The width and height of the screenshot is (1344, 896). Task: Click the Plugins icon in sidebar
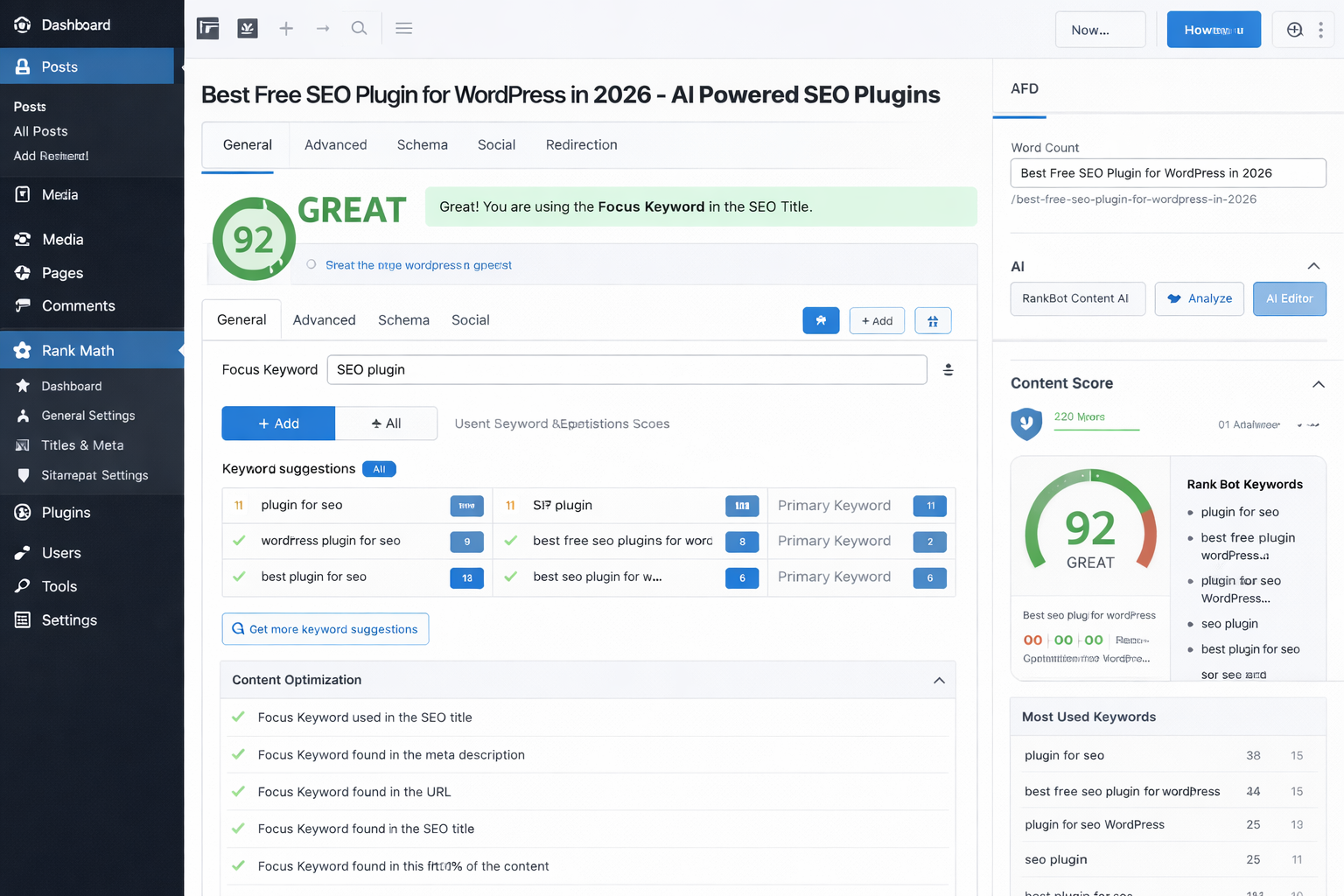pos(23,512)
